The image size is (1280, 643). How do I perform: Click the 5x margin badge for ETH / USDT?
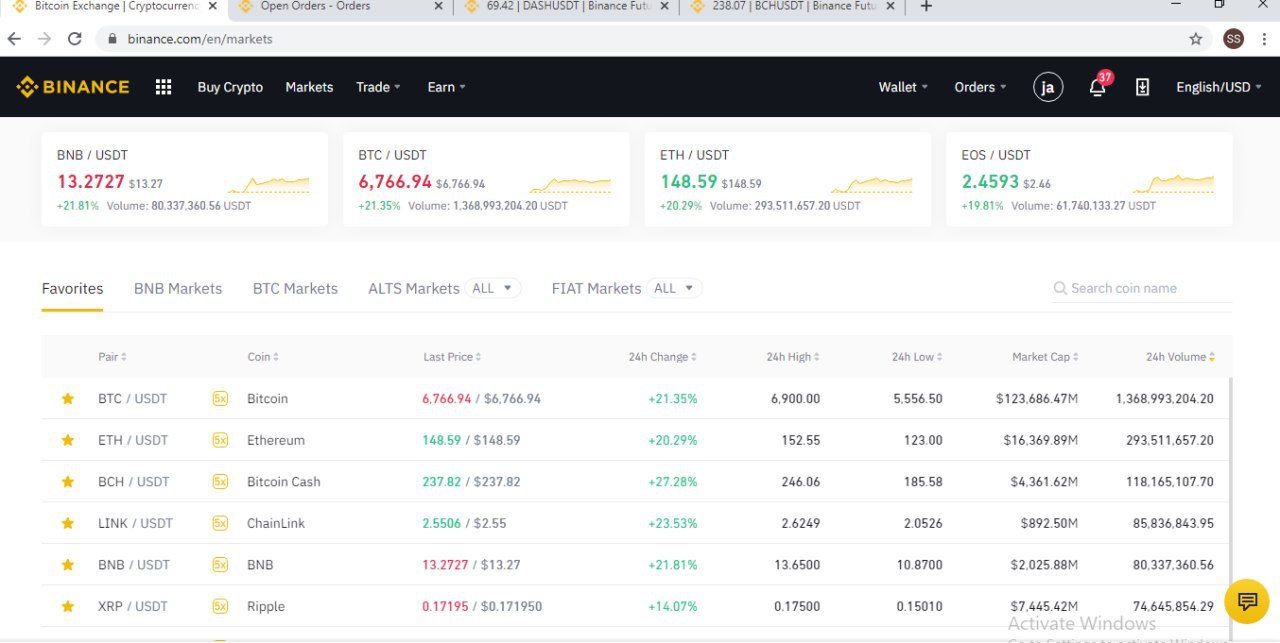220,440
